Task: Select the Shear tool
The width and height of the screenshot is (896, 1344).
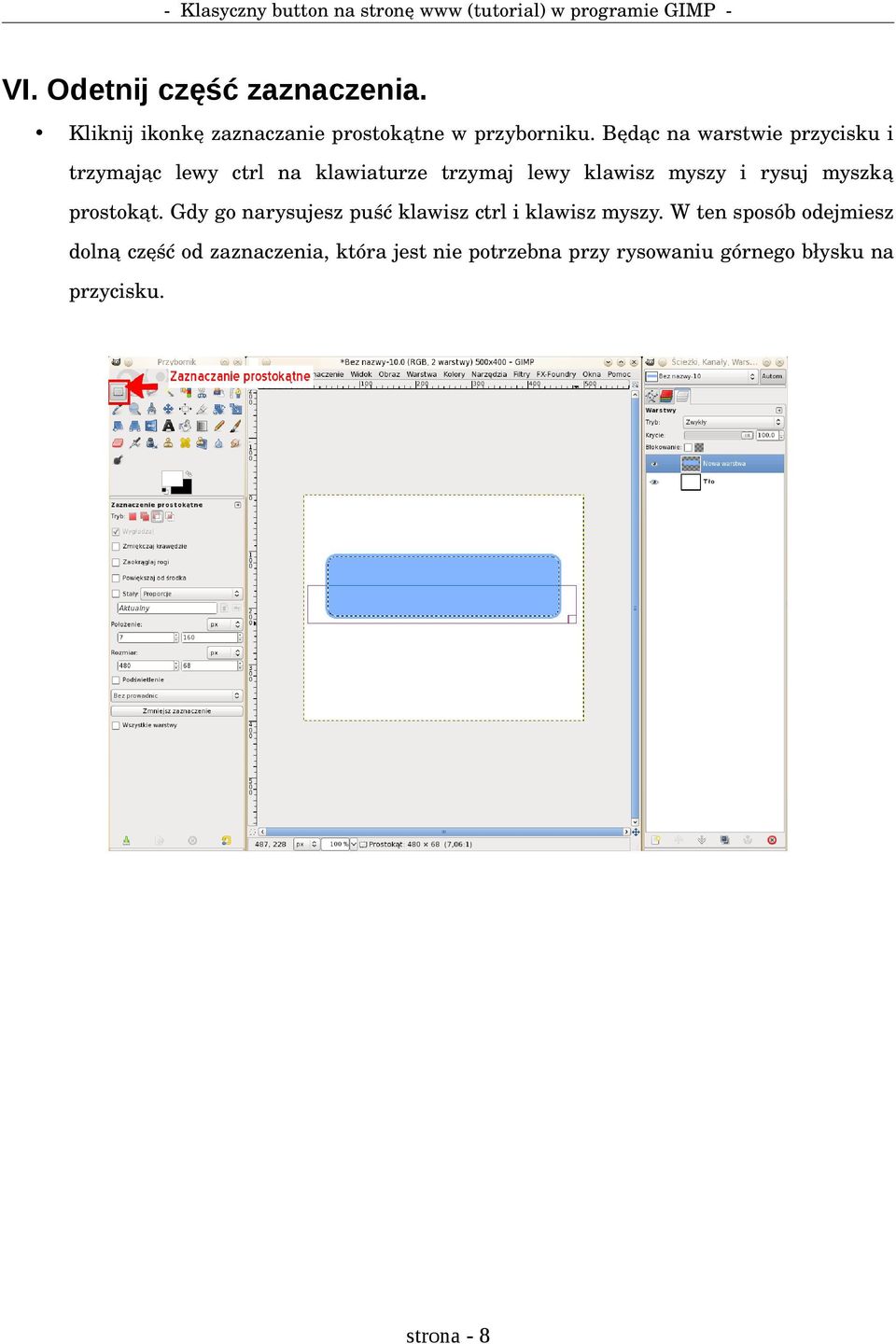Action: click(118, 427)
